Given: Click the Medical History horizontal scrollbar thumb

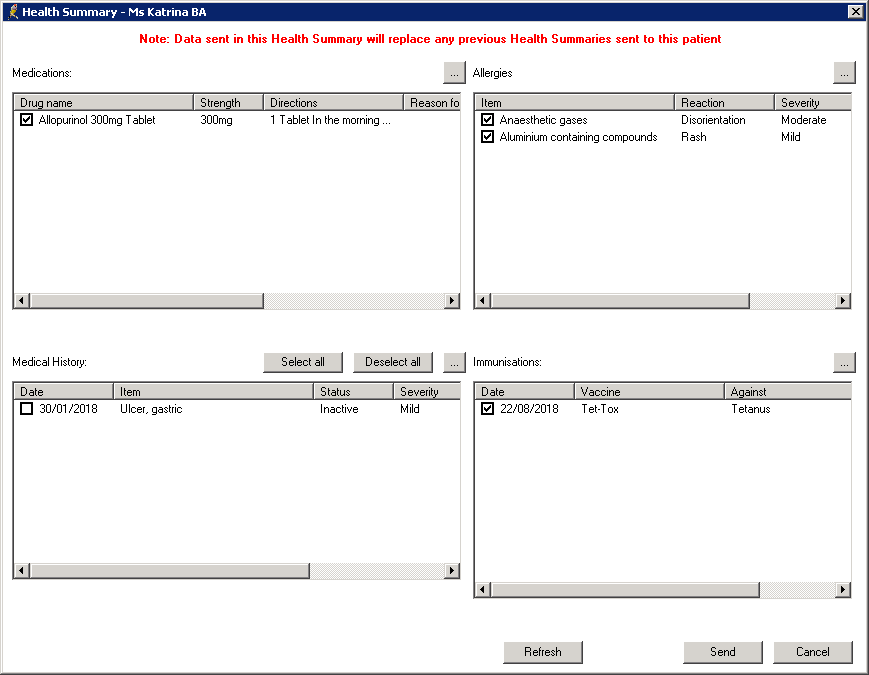Looking at the screenshot, I should (x=170, y=571).
